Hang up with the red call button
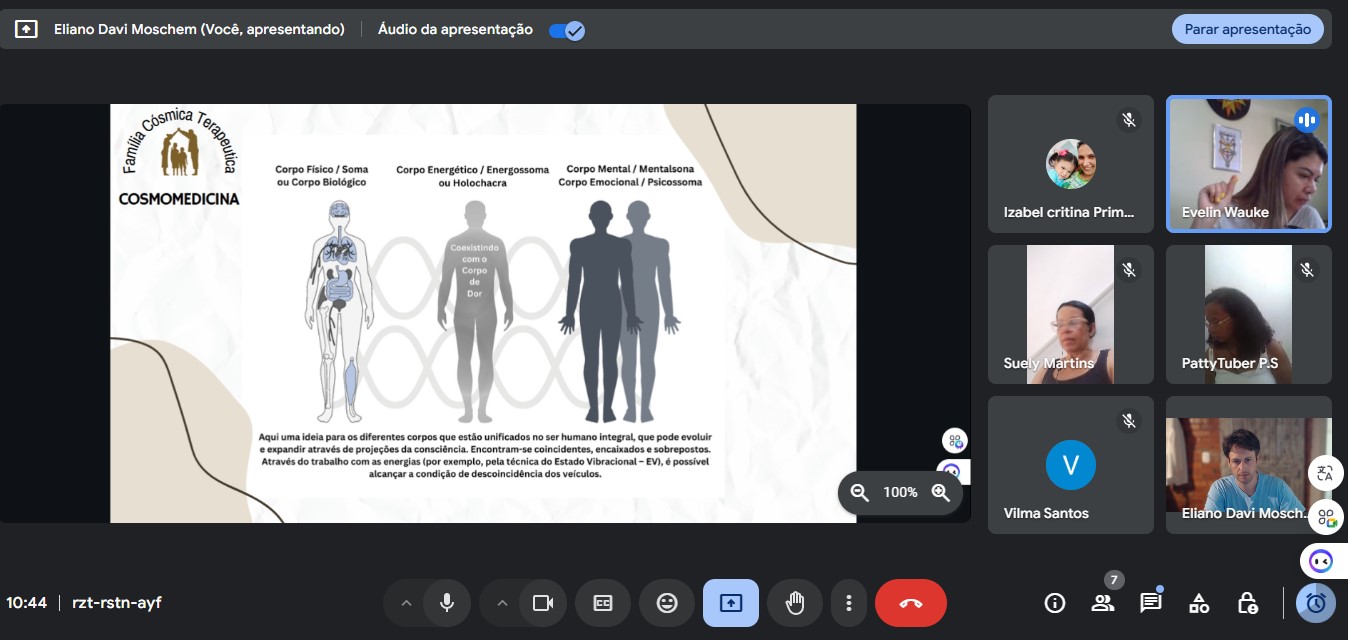Image resolution: width=1348 pixels, height=640 pixels. coord(910,603)
